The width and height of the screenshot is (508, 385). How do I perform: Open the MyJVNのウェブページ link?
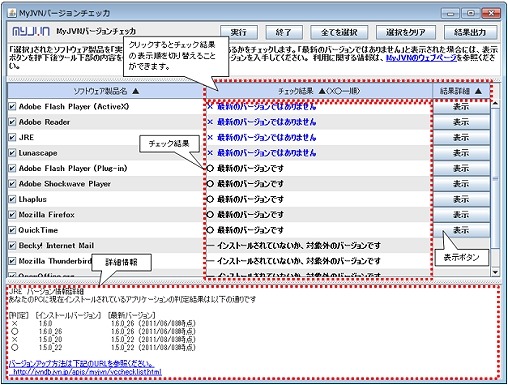(x=421, y=58)
